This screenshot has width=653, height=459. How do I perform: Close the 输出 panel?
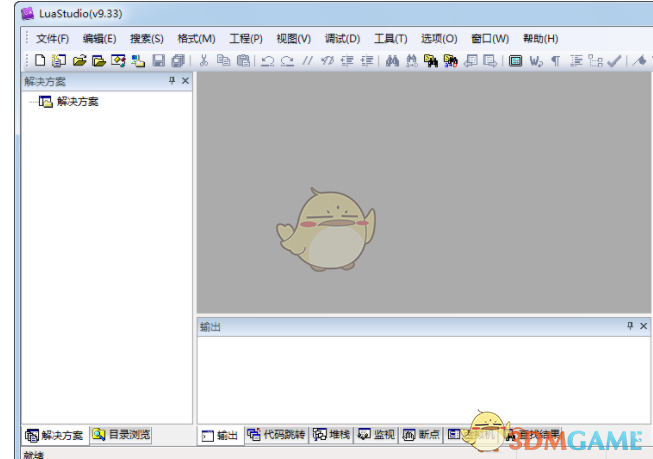pyautogui.click(x=643, y=326)
